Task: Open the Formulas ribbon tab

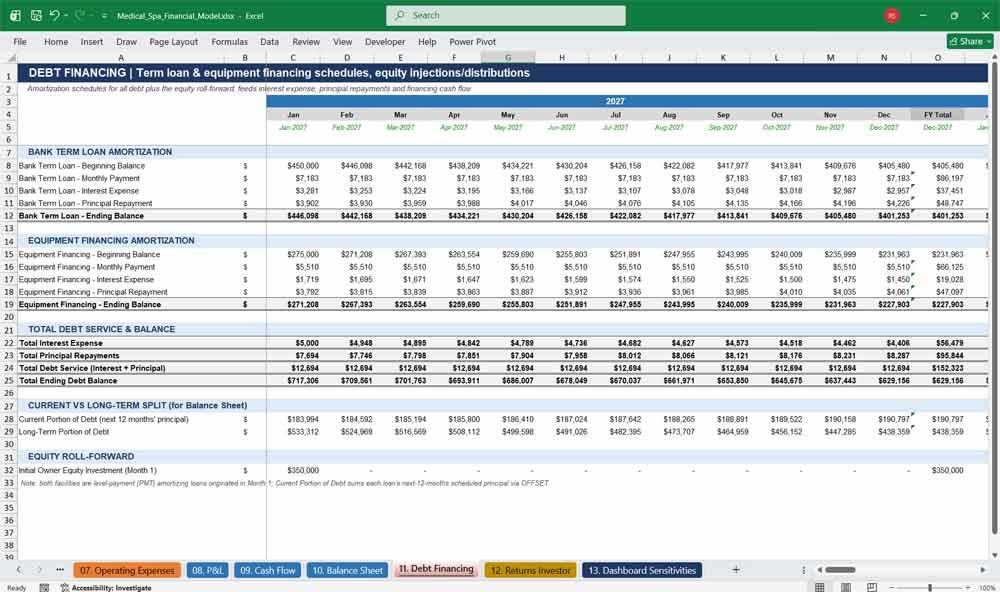Action: click(230, 41)
